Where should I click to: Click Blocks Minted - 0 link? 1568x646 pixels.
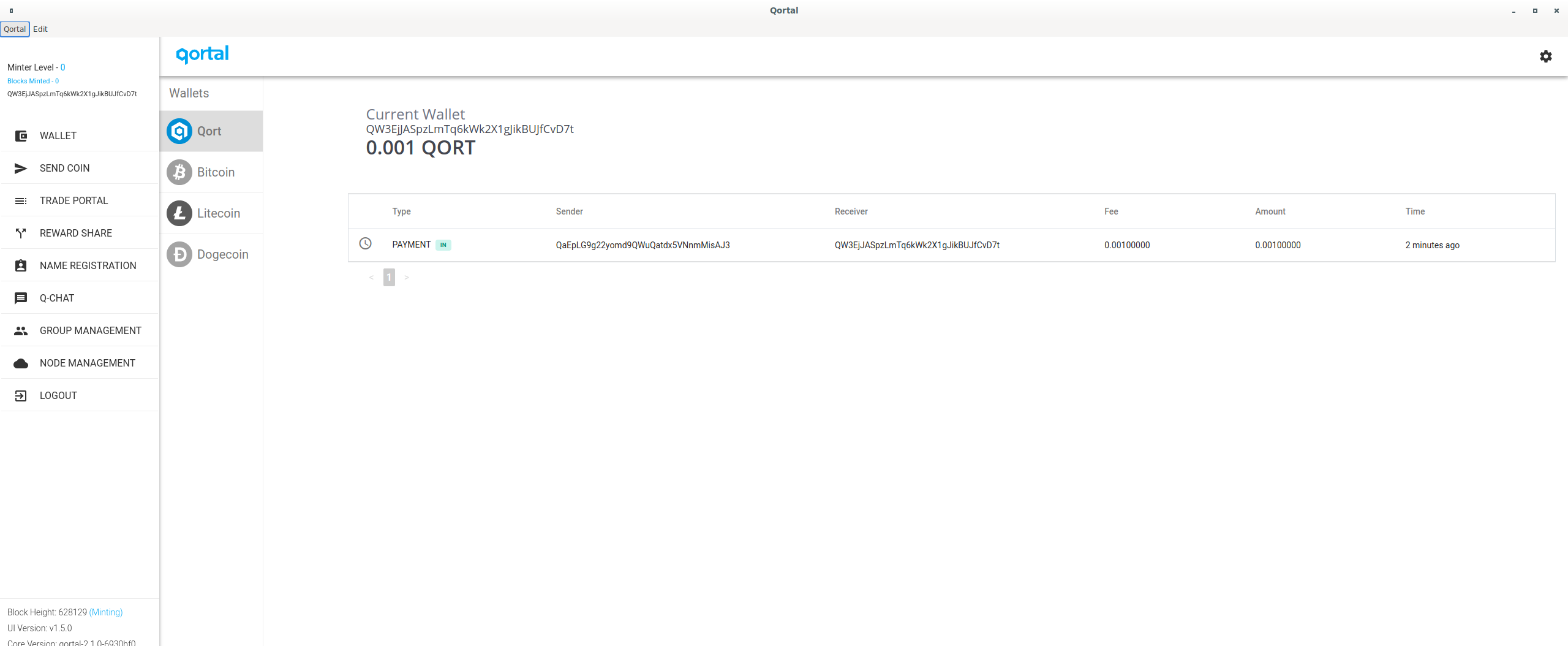pyautogui.click(x=33, y=81)
